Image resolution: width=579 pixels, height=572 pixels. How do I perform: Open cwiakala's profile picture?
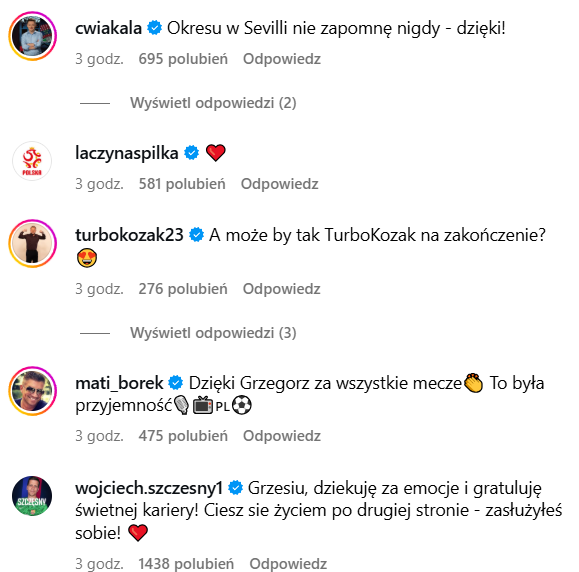click(x=32, y=36)
